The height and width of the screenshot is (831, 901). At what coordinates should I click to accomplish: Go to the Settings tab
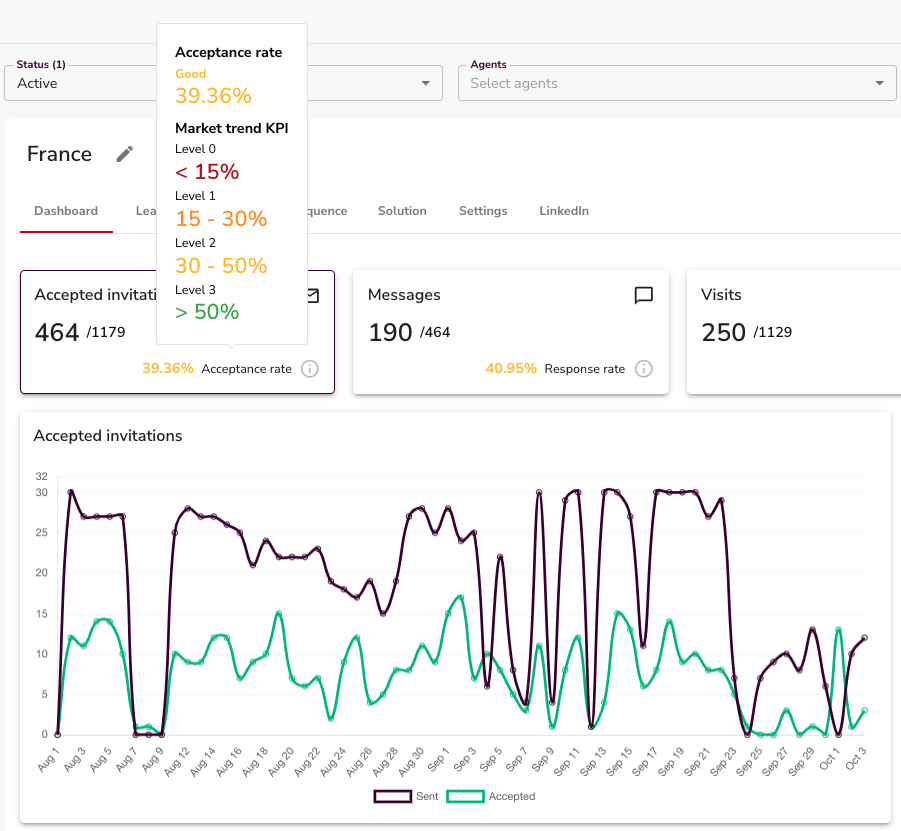(483, 211)
